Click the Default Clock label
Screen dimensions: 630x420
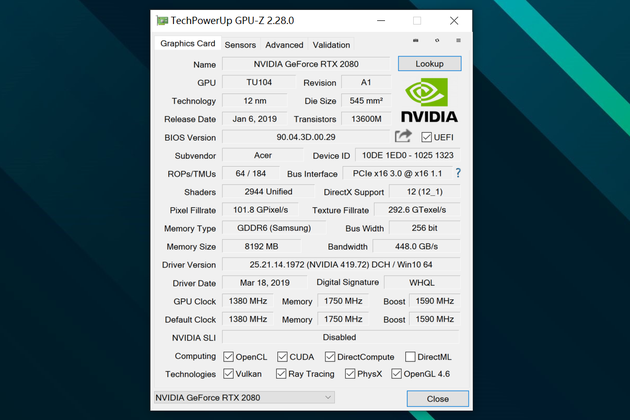point(190,320)
